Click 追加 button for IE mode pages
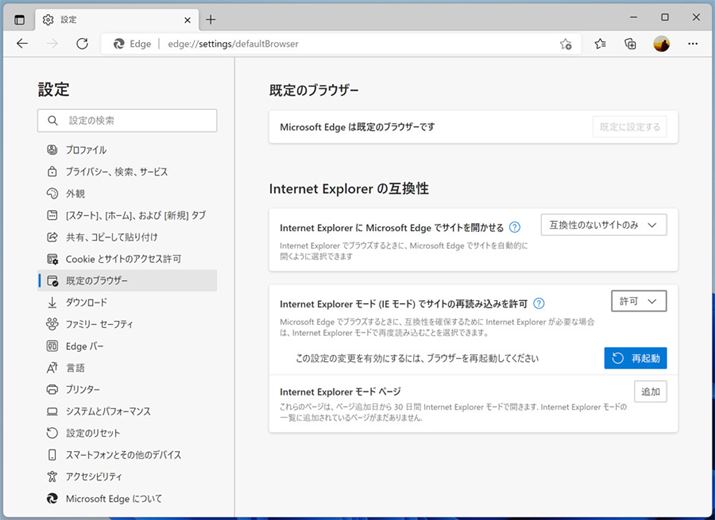This screenshot has height=520, width=715. click(650, 391)
